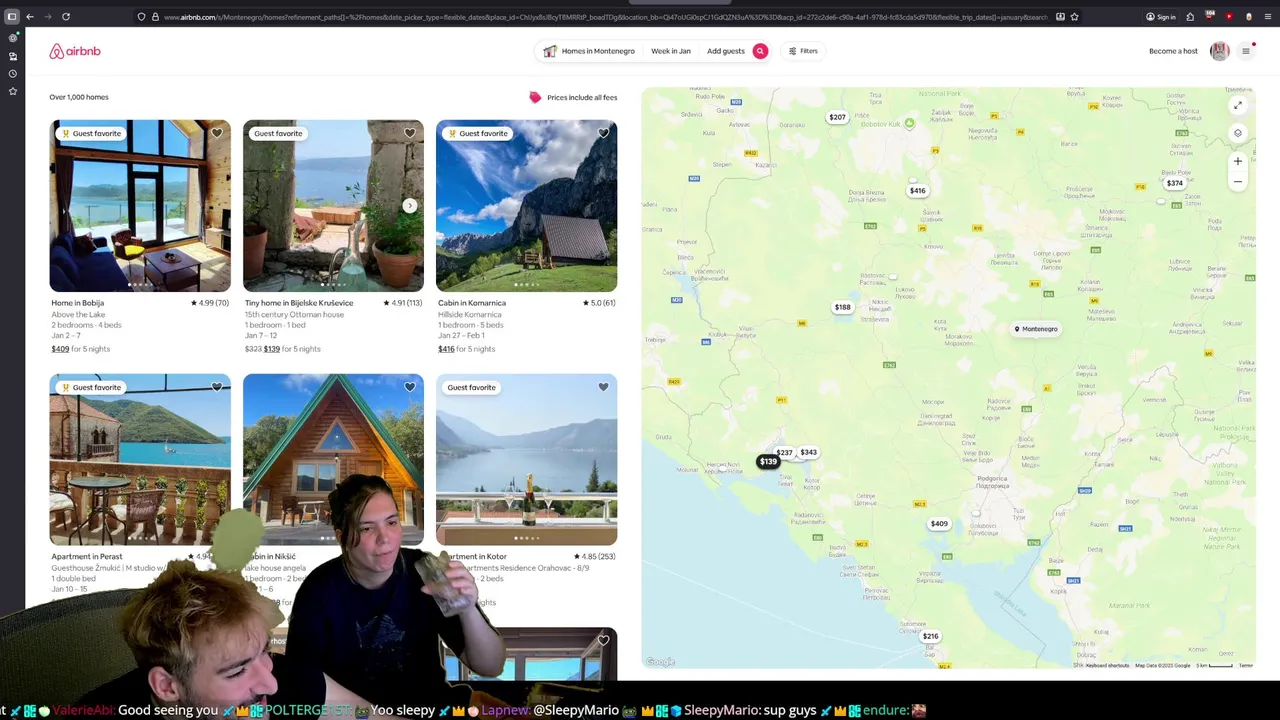This screenshot has height=720, width=1280.
Task: Select the $188 map price marker
Action: 843,307
